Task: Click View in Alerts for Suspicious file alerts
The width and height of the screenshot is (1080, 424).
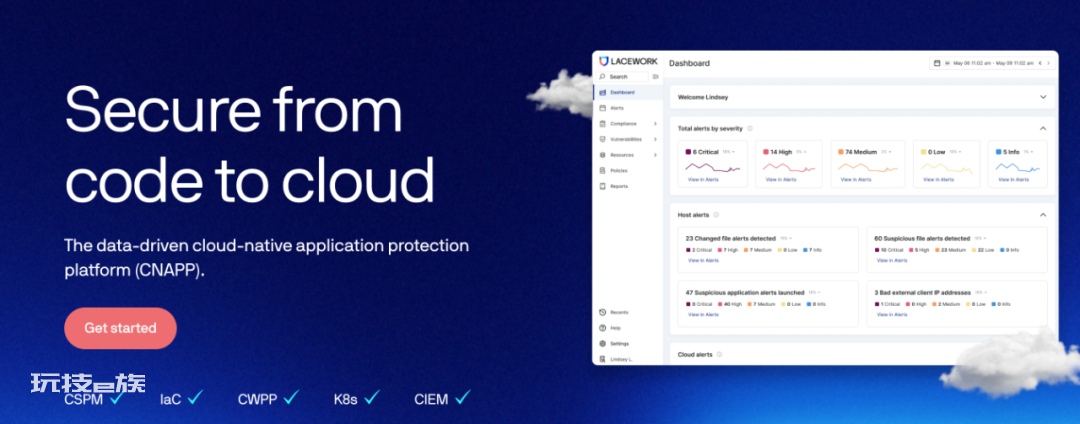Action: pyautogui.click(x=891, y=261)
